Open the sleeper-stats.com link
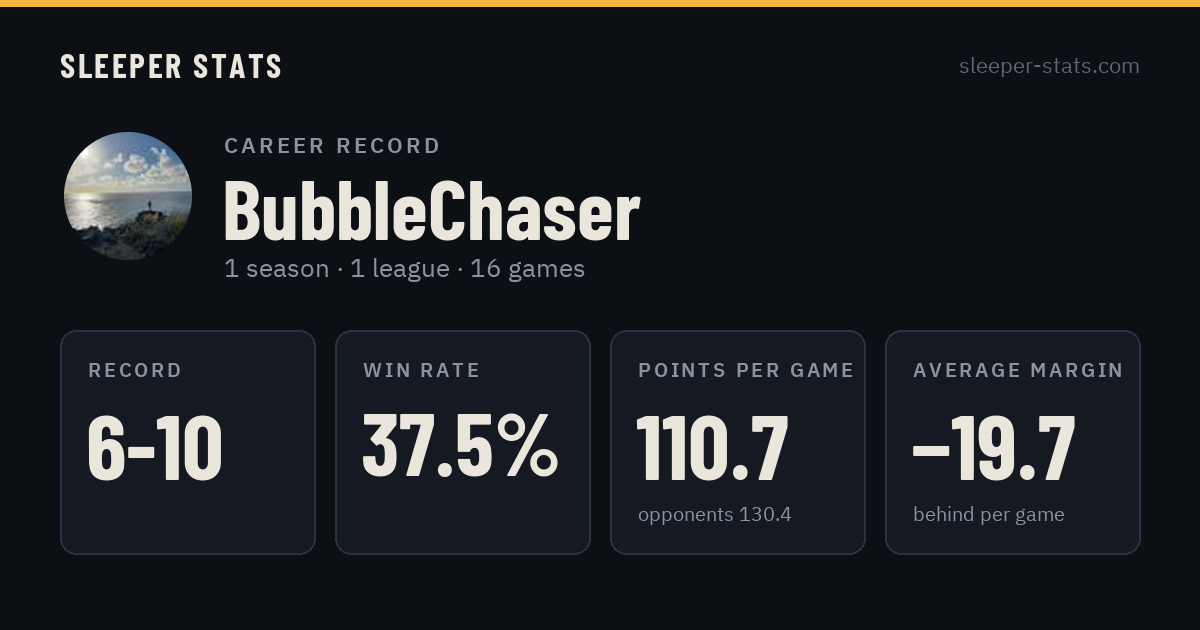Image resolution: width=1200 pixels, height=630 pixels. (1049, 66)
